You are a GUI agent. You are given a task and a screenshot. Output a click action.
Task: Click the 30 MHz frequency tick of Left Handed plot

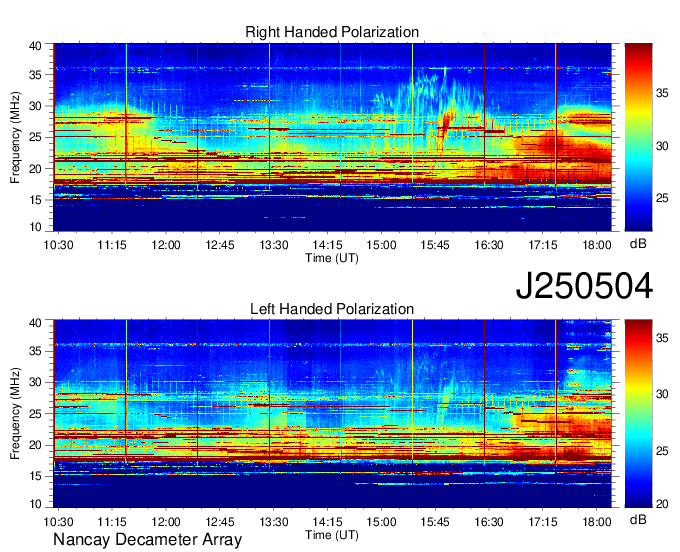(35, 382)
